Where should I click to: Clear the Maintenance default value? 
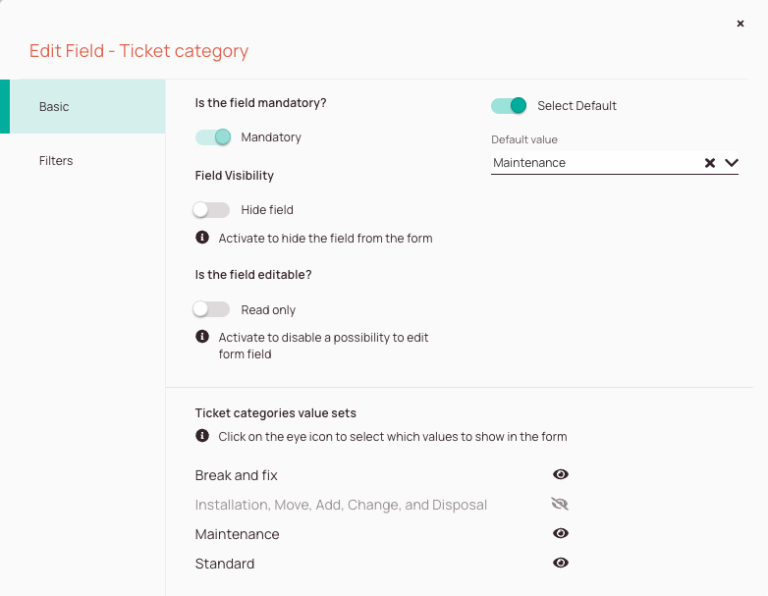click(x=710, y=163)
